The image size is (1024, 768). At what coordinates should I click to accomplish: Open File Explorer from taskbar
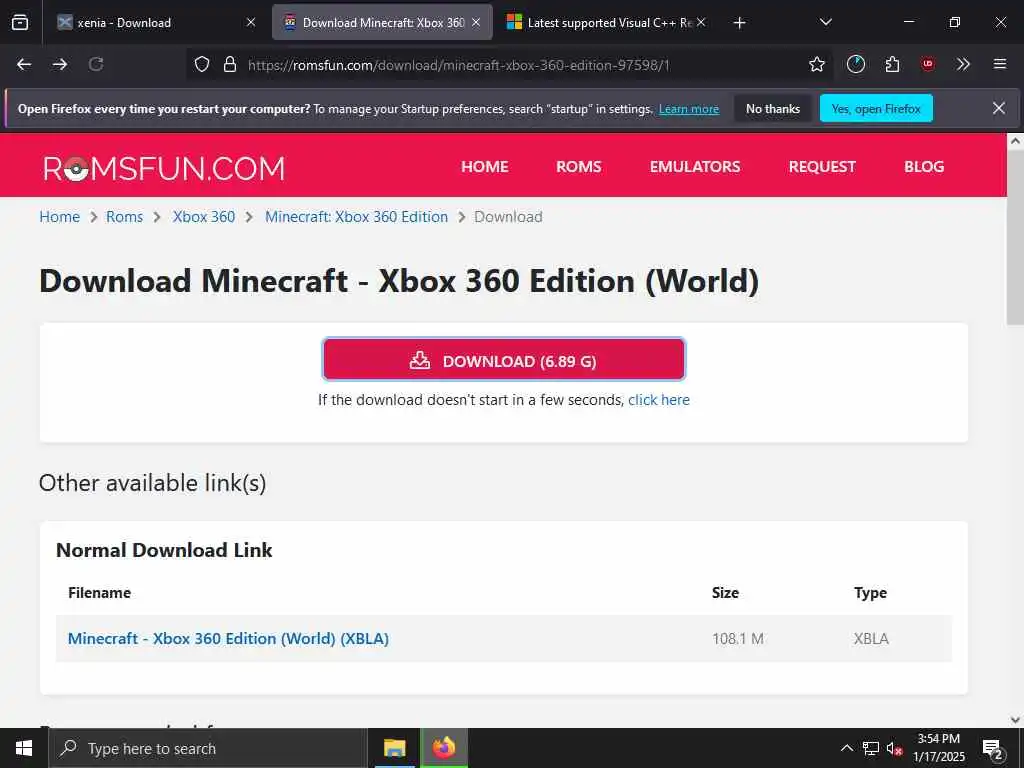(x=394, y=748)
